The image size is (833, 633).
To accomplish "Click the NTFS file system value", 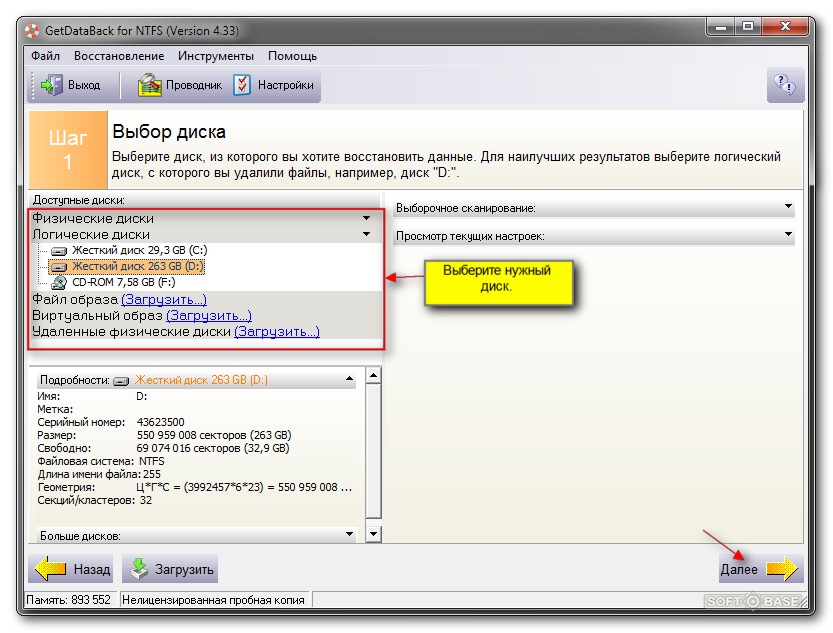I will click(x=151, y=461).
